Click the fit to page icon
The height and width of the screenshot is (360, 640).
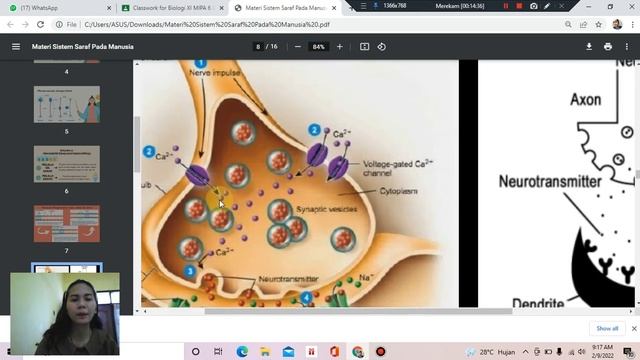point(364,47)
